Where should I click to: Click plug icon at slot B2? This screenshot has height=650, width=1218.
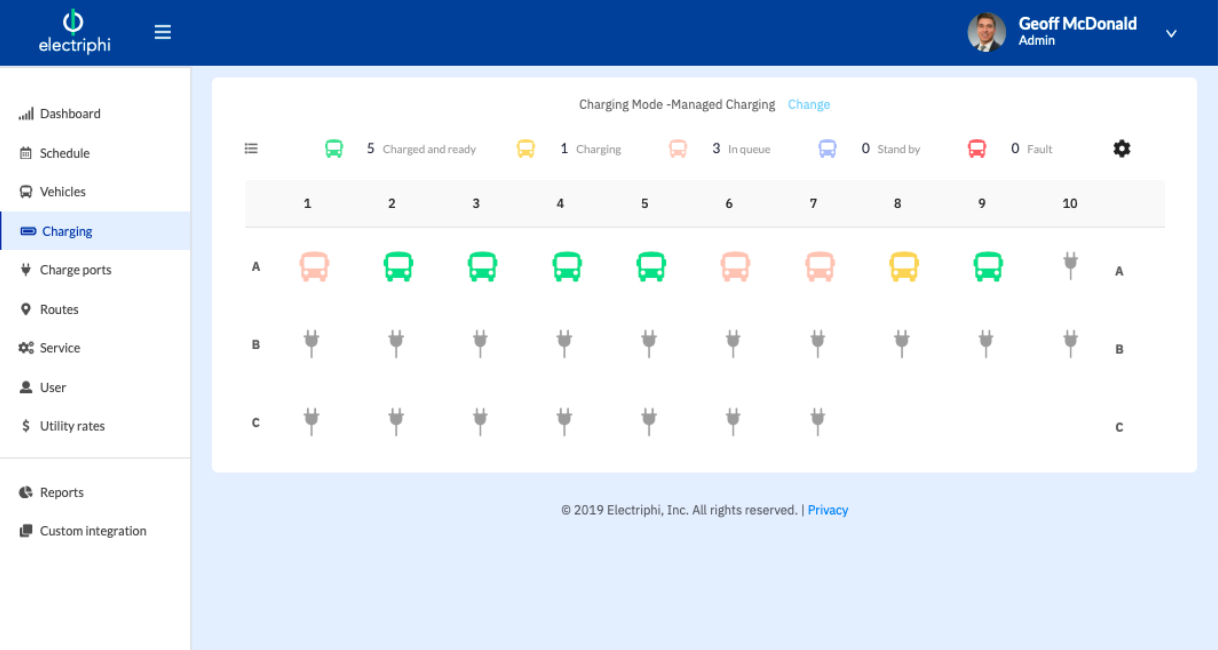coord(396,344)
